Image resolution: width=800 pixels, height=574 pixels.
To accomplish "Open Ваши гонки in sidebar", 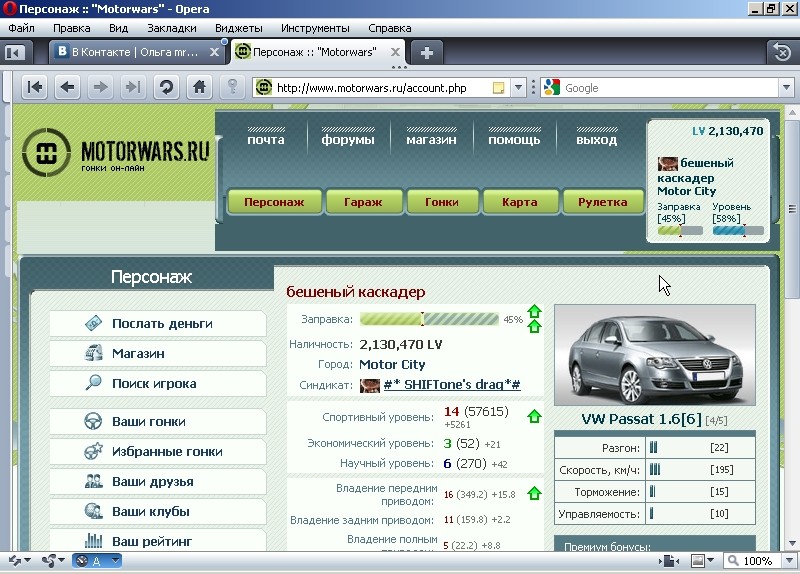I will pyautogui.click(x=158, y=422).
